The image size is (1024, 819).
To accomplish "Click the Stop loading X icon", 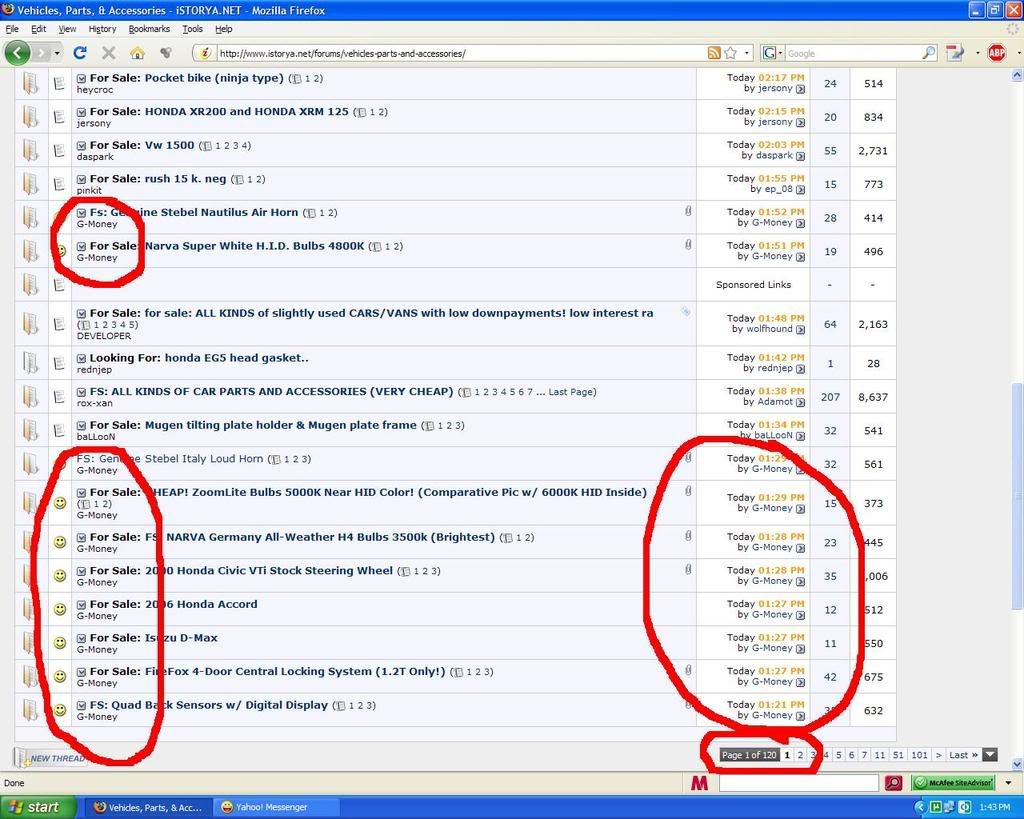I will 108,53.
